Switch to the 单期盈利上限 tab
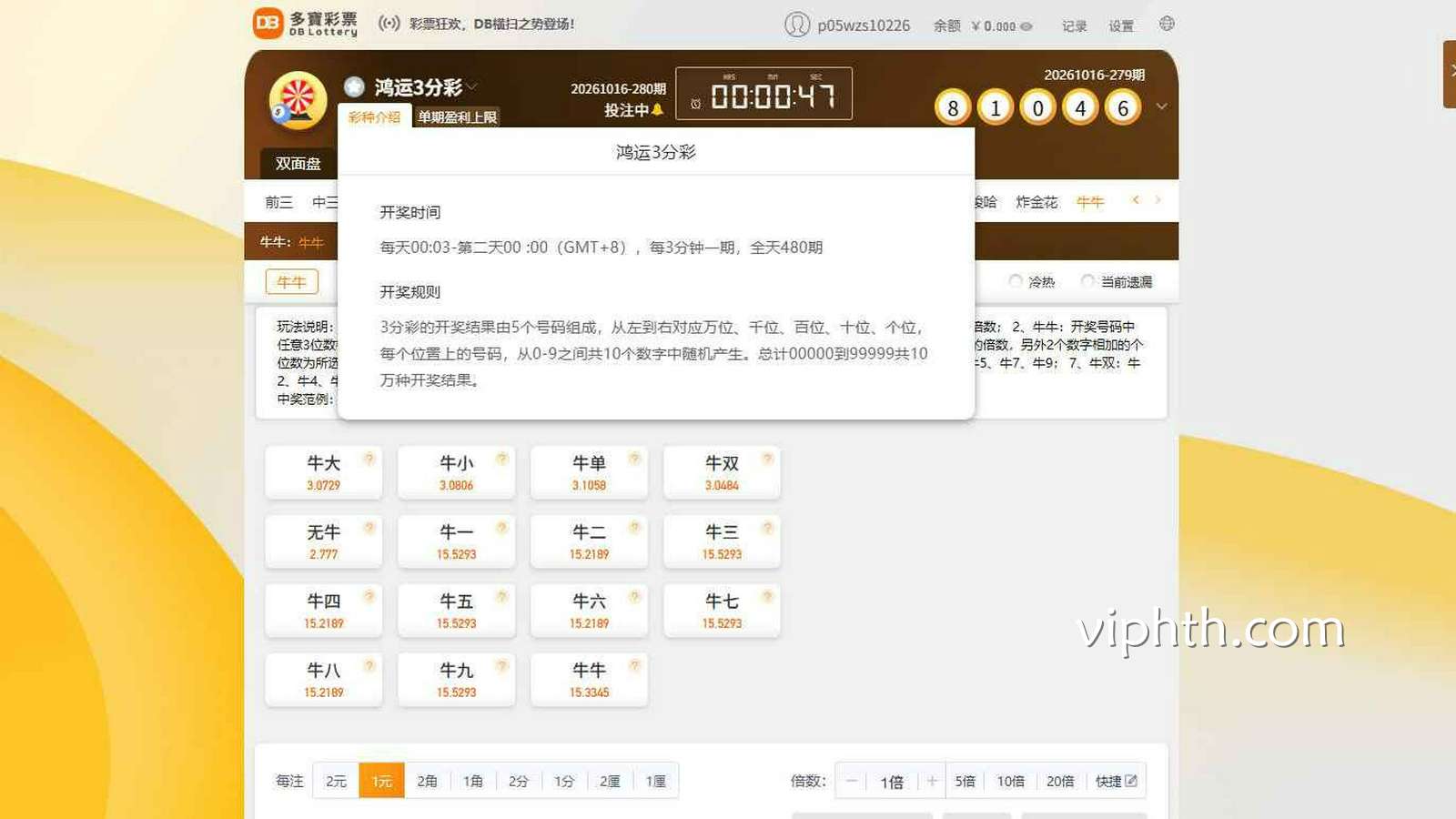The width and height of the screenshot is (1456, 819). coord(457,116)
